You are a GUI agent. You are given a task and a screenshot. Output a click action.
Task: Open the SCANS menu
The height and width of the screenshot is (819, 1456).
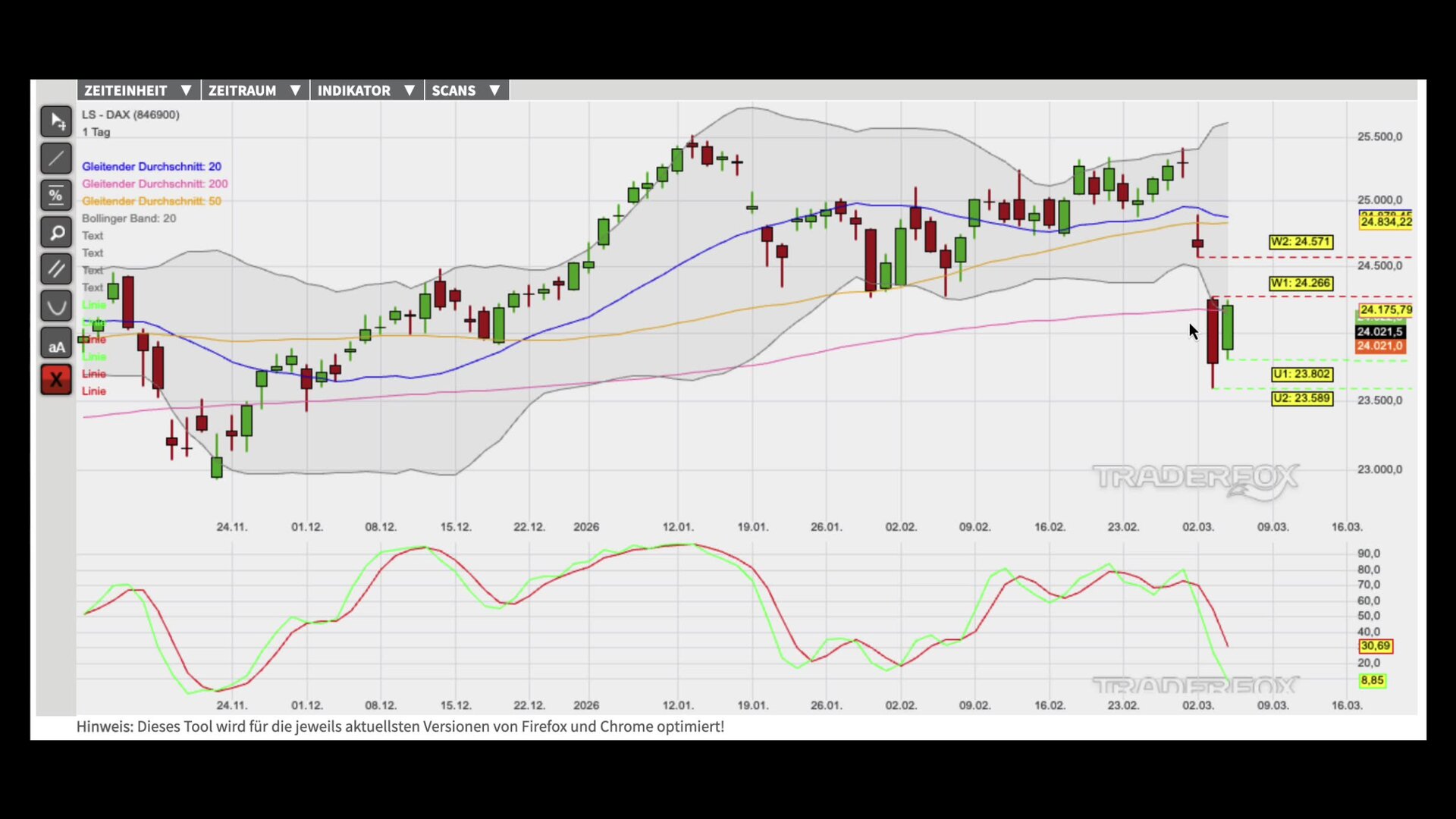pos(466,90)
